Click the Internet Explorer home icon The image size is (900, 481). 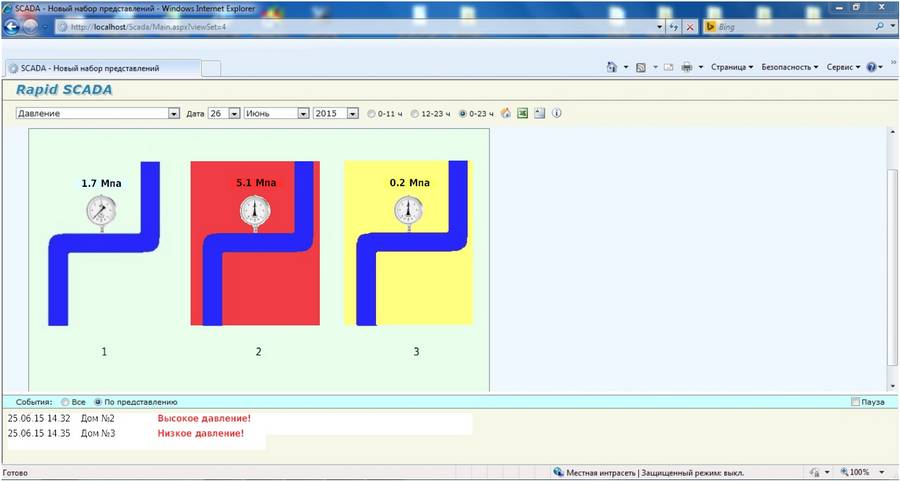coord(611,67)
